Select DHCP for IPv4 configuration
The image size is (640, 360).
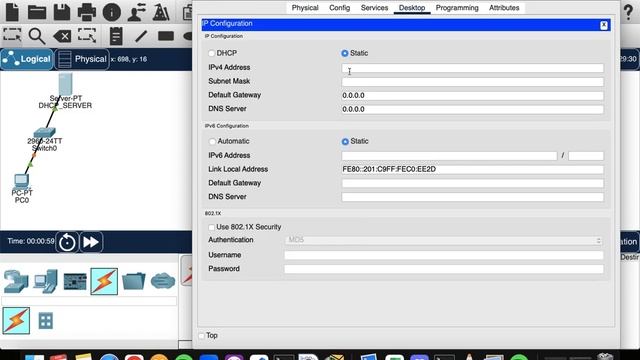tap(211, 53)
